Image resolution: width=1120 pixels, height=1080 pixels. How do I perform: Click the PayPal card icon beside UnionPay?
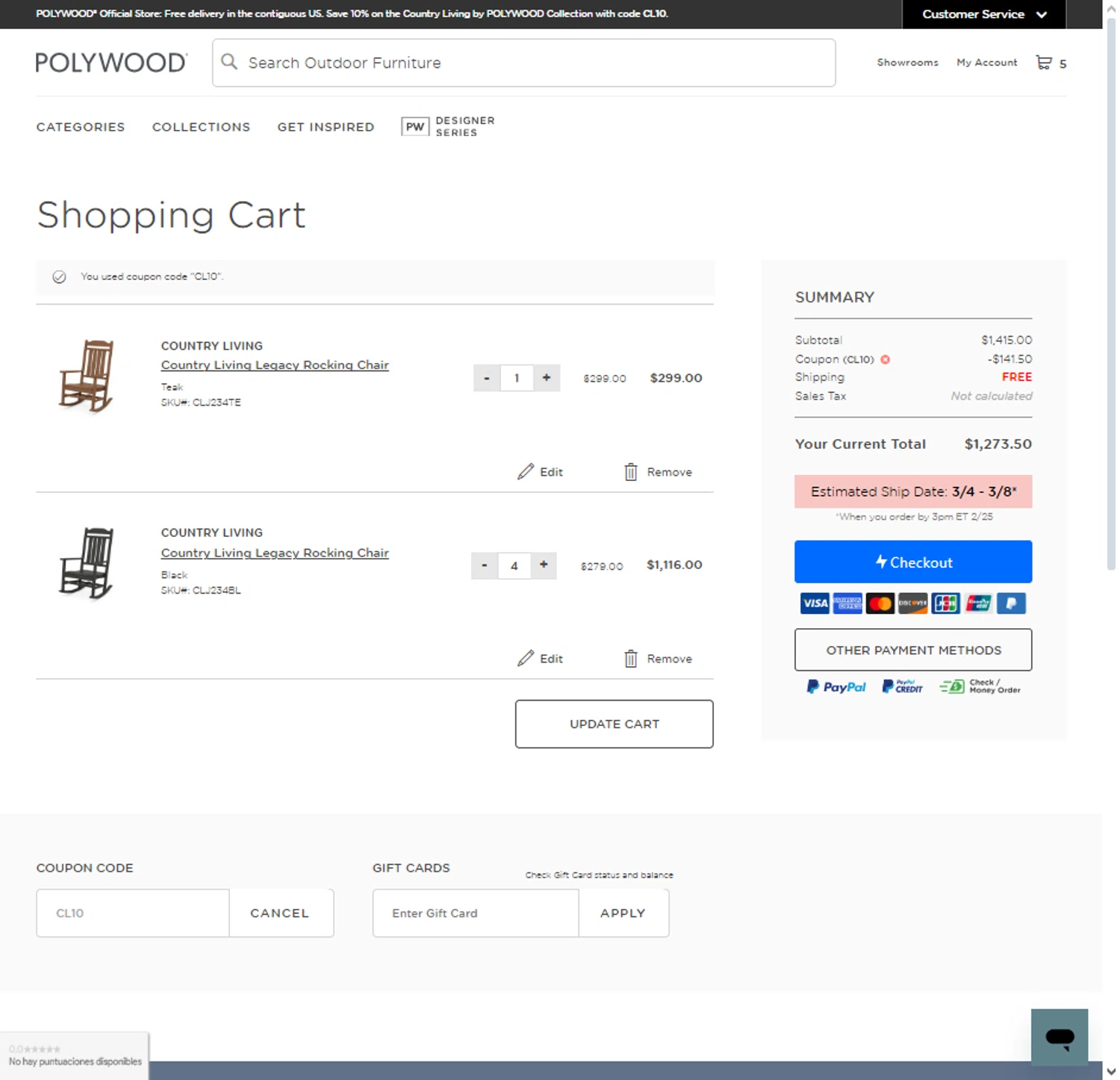(1011, 603)
